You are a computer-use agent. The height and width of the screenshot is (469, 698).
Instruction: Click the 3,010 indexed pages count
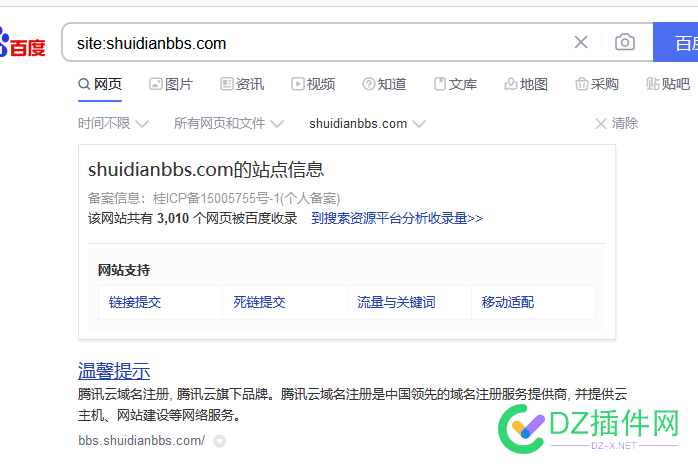coord(173,218)
